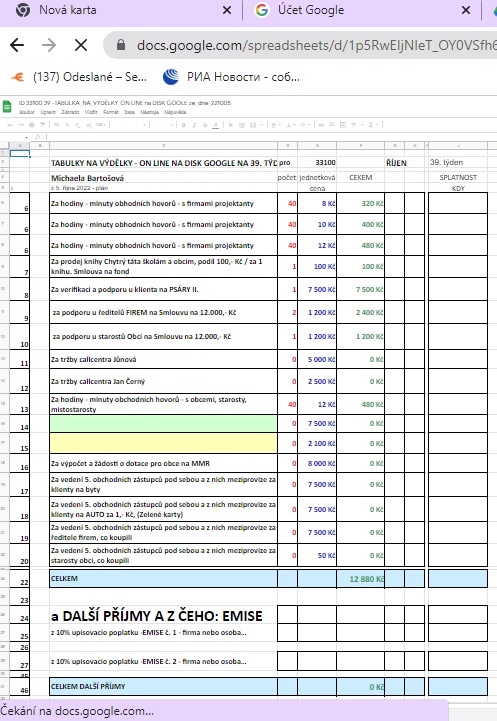Screen dimensions: 497x721
Task: Select the ŘÍJEN cell
Action: [394, 163]
